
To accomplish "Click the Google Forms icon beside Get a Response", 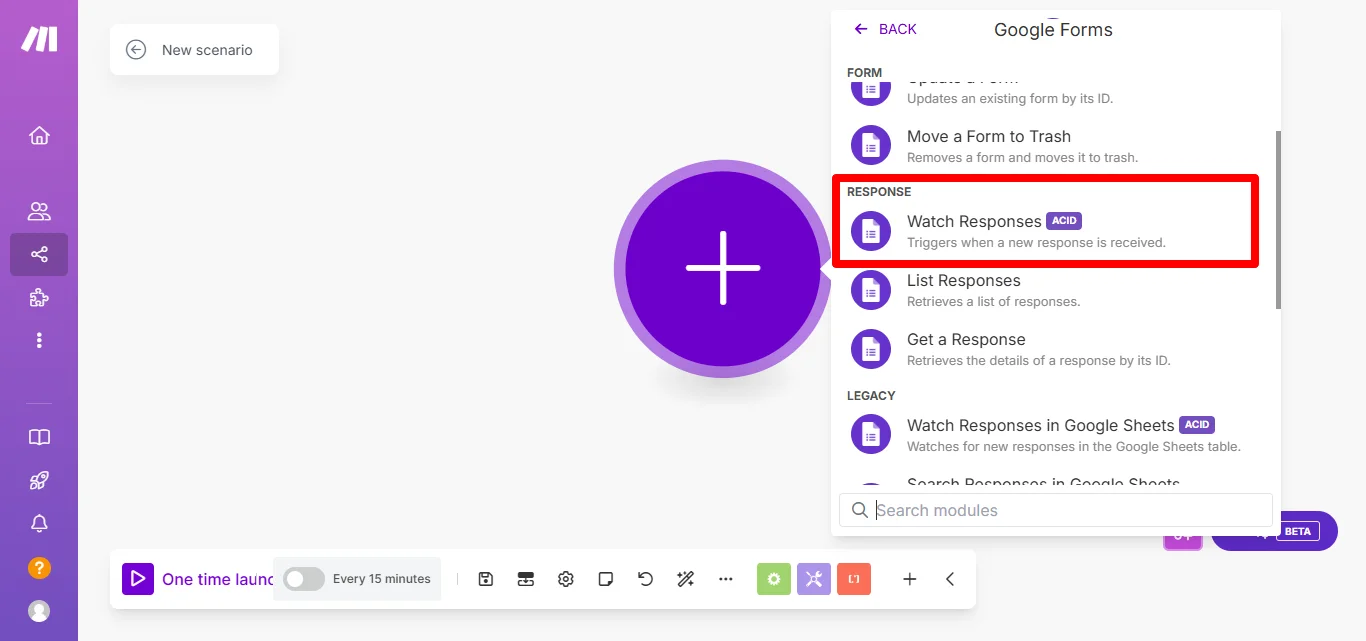I will tap(871, 349).
